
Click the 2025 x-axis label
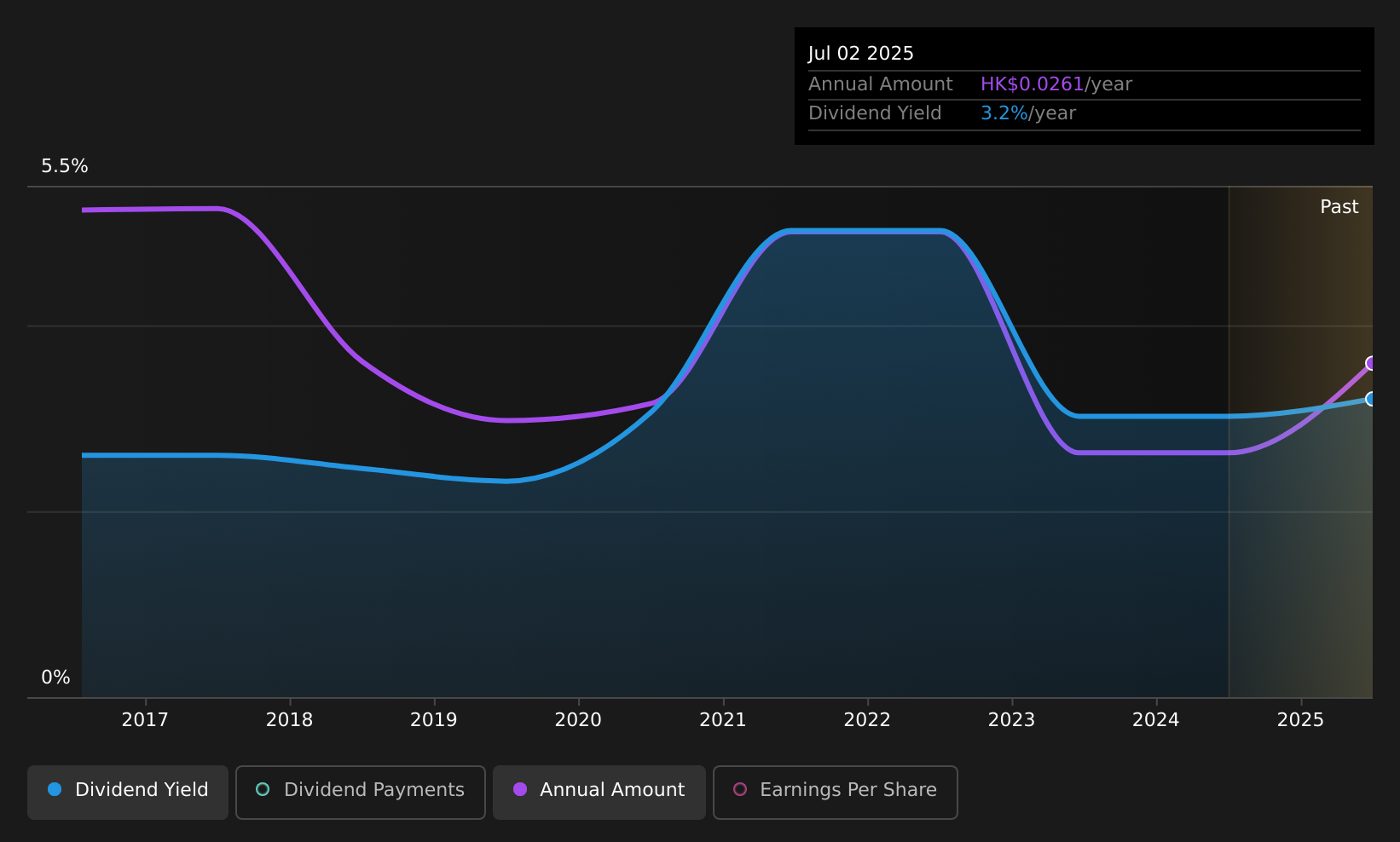pyautogui.click(x=1300, y=720)
